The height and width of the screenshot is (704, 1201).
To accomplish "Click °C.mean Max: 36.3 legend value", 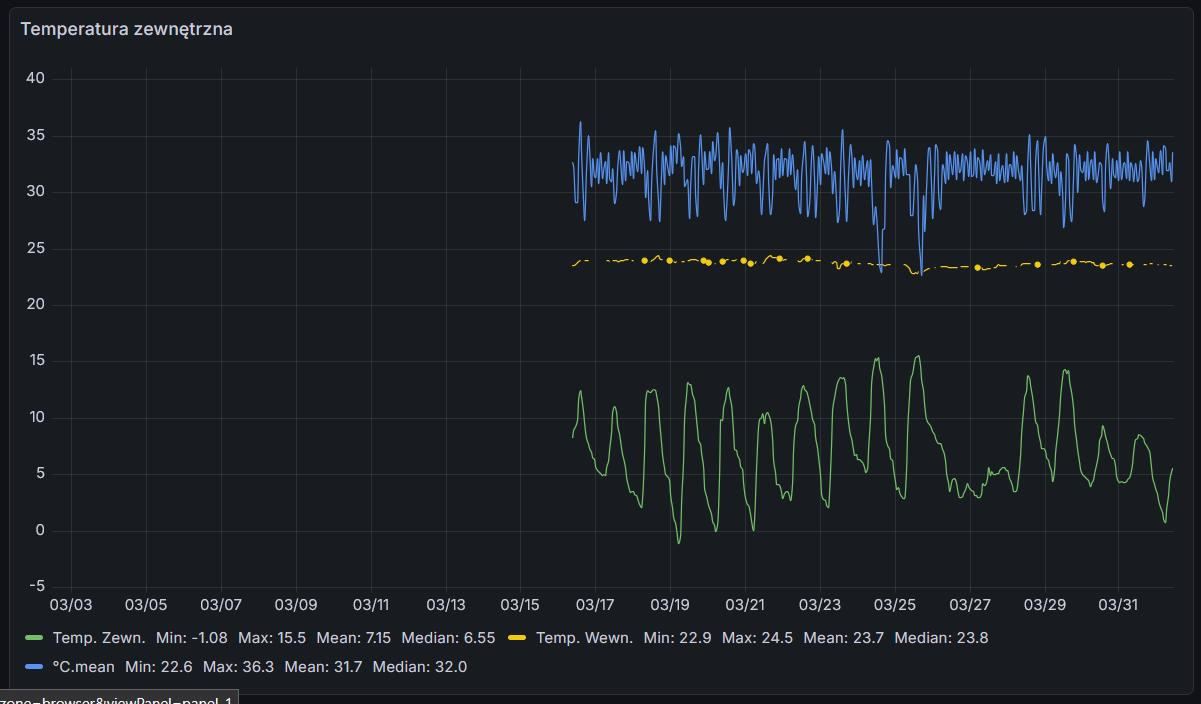I will coord(238,666).
